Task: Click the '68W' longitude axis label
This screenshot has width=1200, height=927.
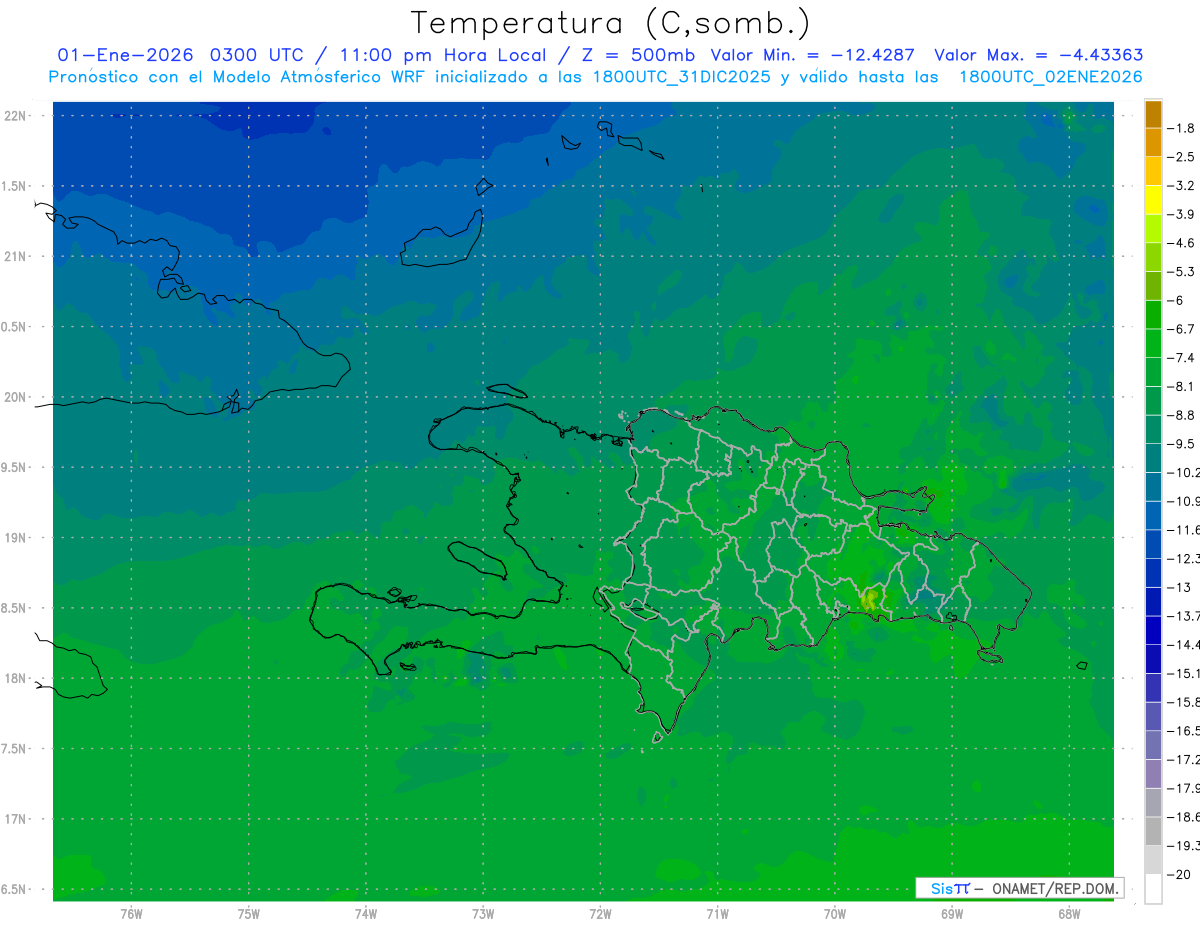Action: (x=1069, y=914)
